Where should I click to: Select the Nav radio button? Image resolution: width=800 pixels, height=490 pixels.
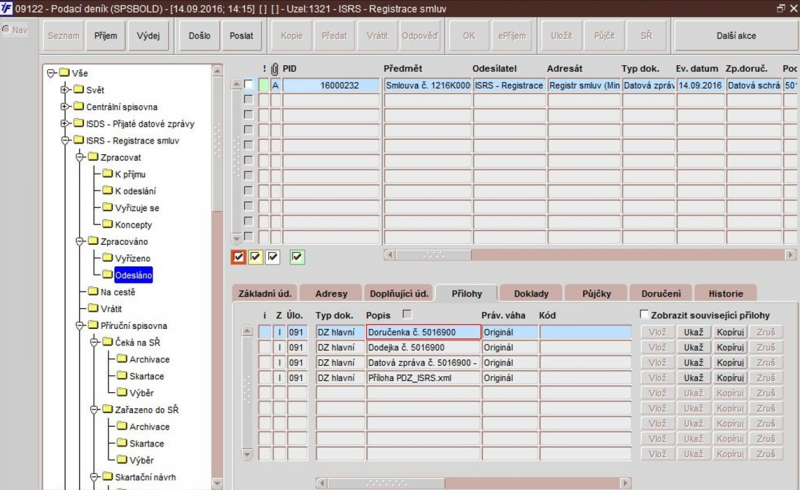[x=6, y=29]
